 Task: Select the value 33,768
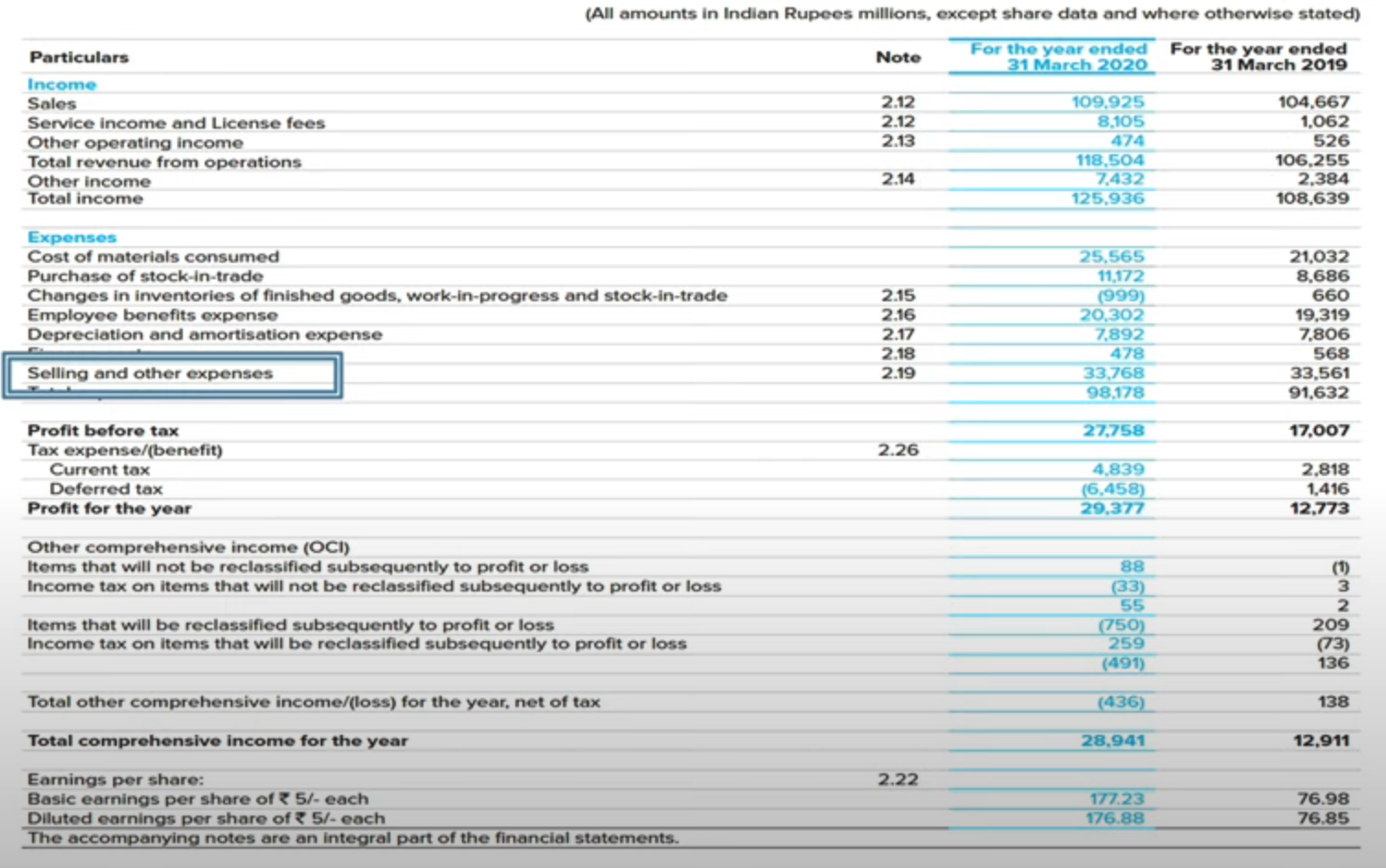tap(1114, 373)
